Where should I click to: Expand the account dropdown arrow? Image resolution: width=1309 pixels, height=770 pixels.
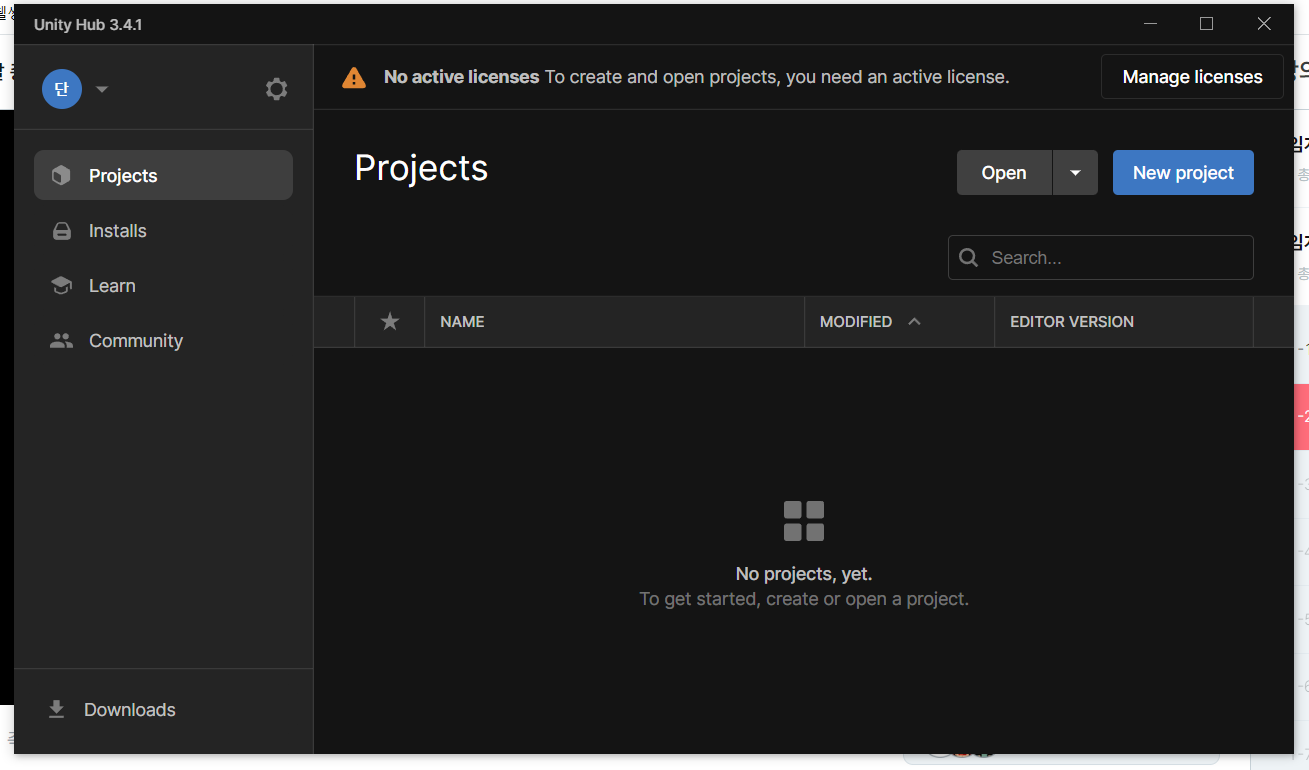(102, 89)
